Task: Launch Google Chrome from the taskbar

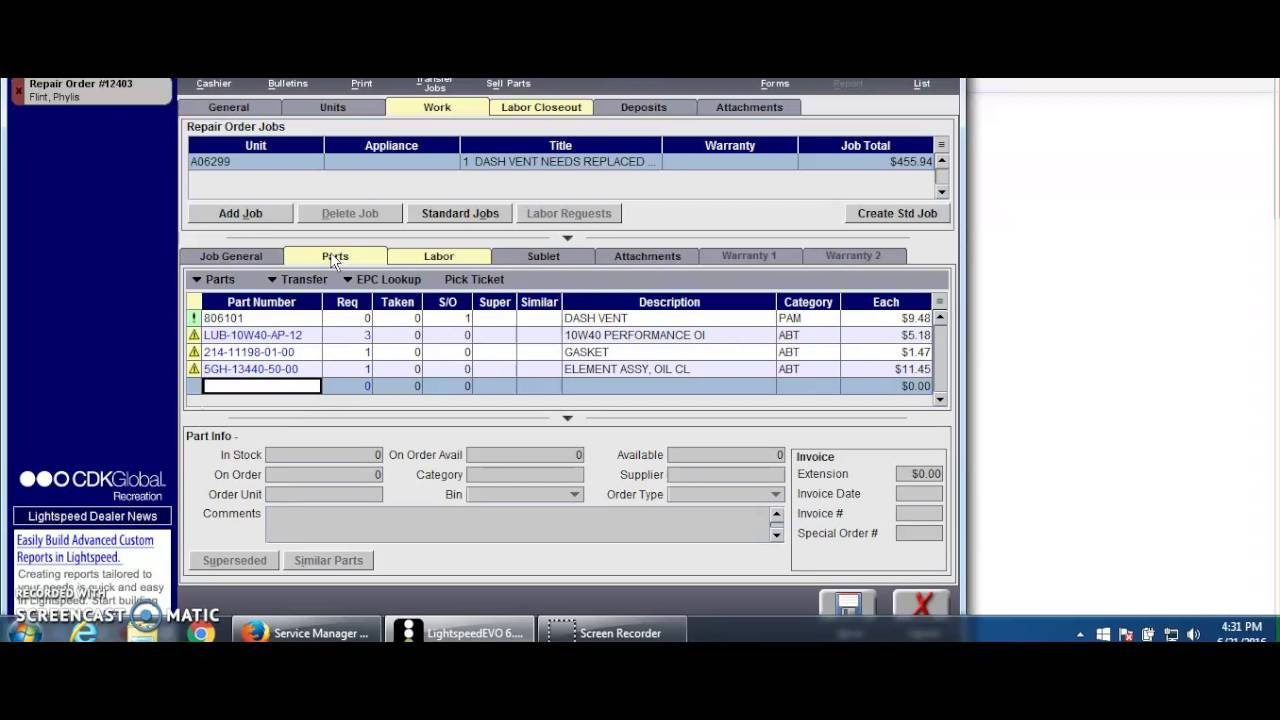Action: click(x=201, y=633)
